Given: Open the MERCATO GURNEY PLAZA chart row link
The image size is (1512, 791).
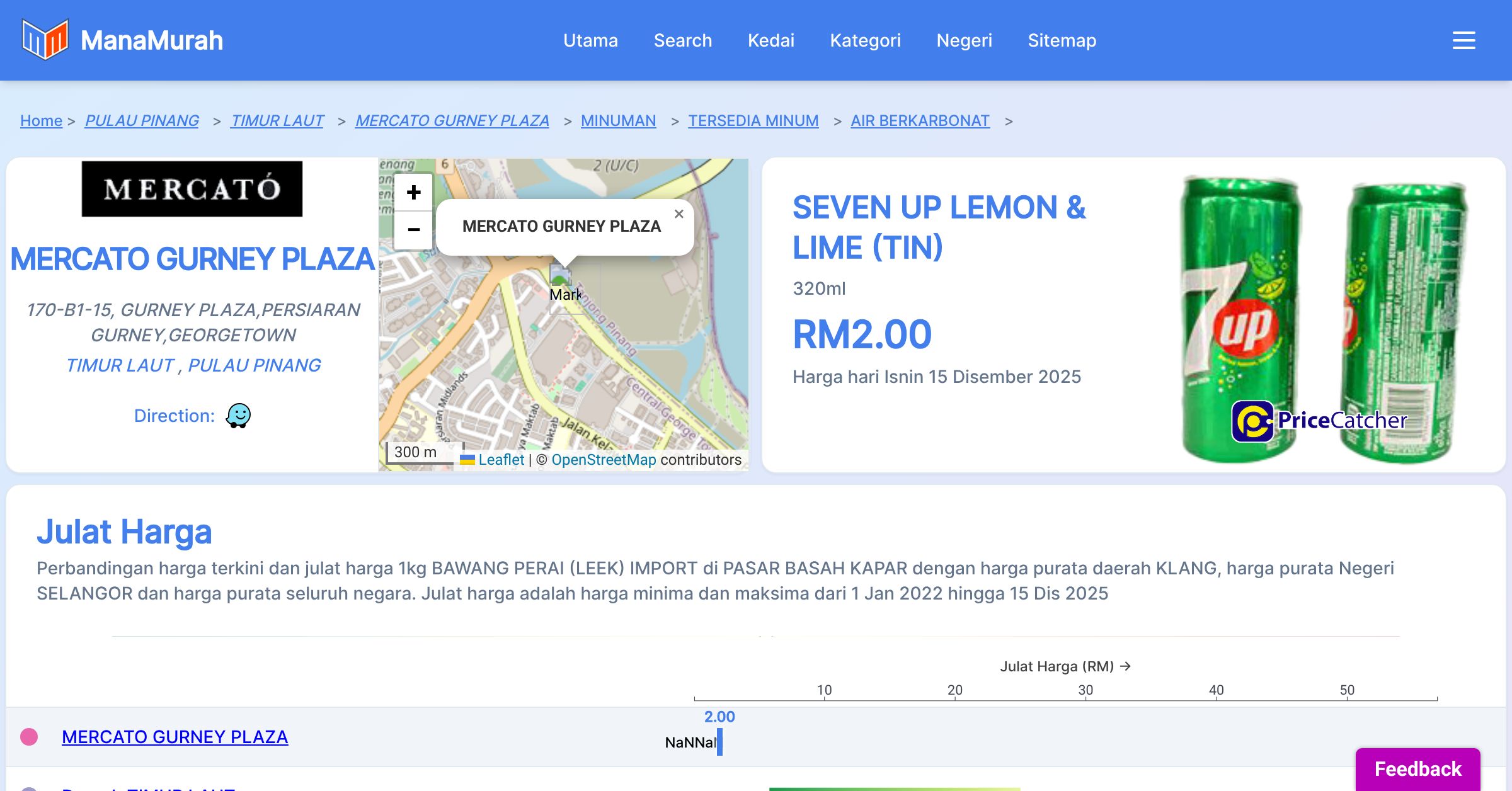Looking at the screenshot, I should click(x=175, y=737).
